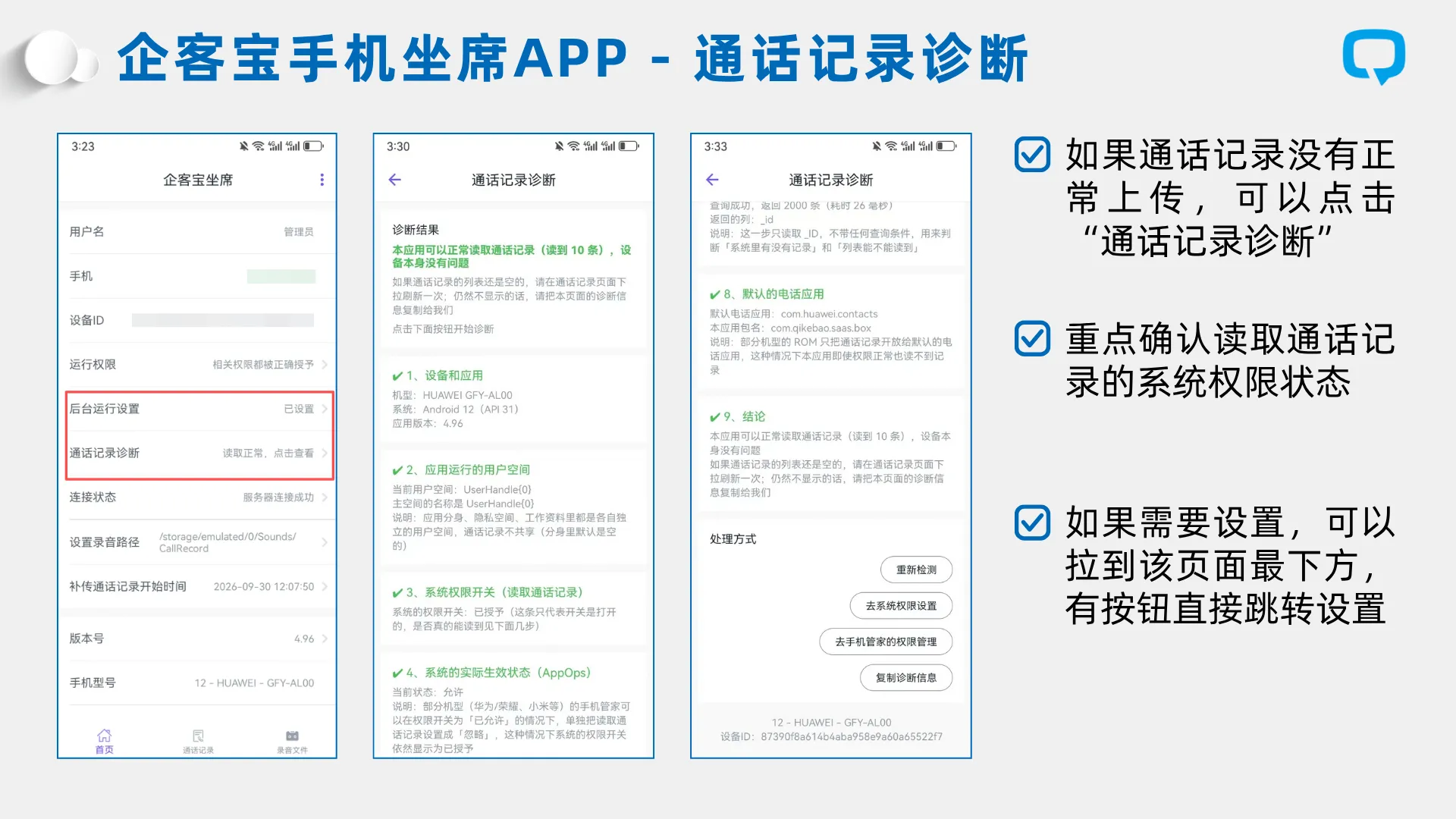Tap back arrow in 3:30 通话记录诊断 screen
The width and height of the screenshot is (1456, 819).
pos(394,180)
